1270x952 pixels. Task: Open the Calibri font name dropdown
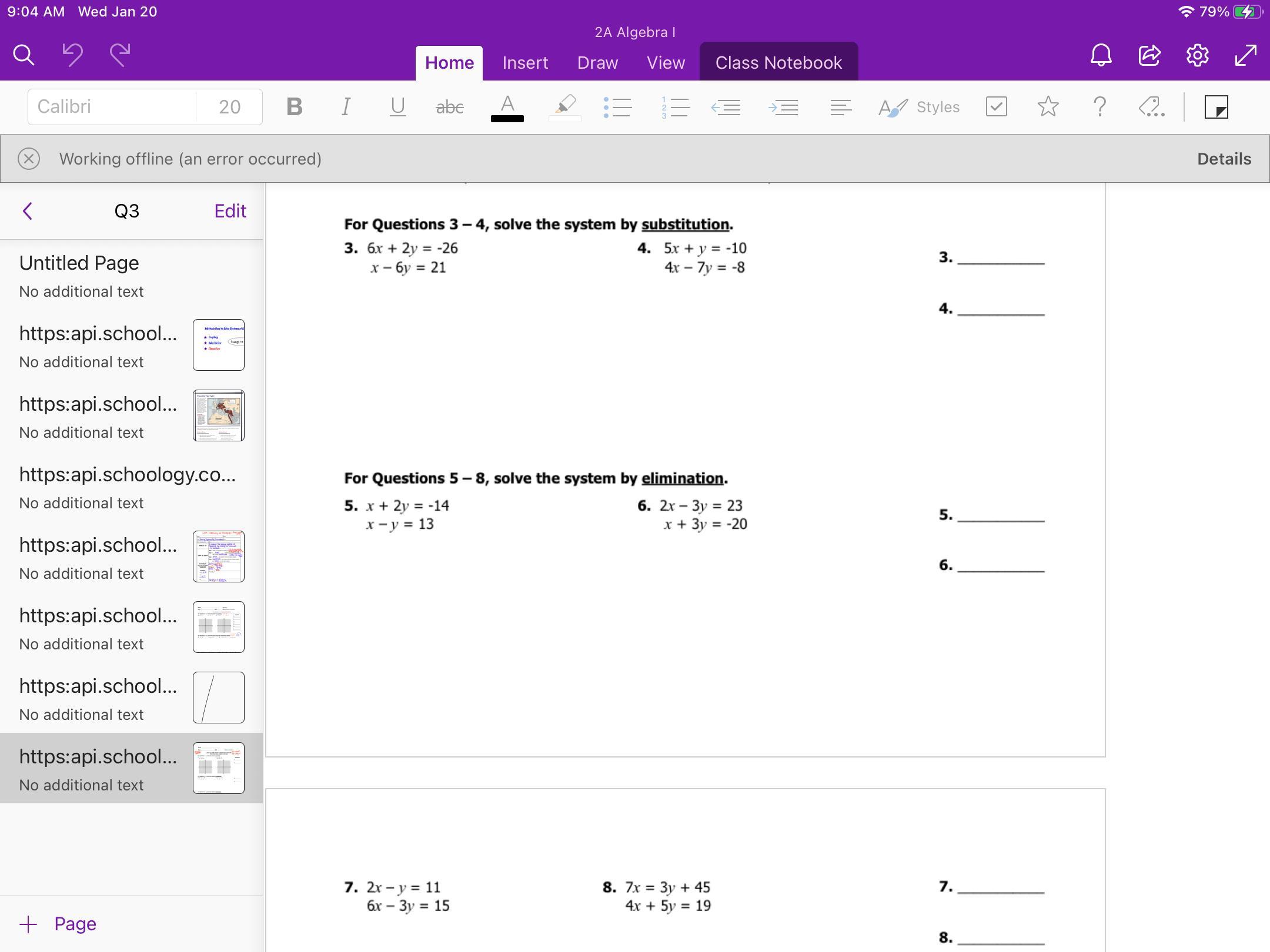112,107
